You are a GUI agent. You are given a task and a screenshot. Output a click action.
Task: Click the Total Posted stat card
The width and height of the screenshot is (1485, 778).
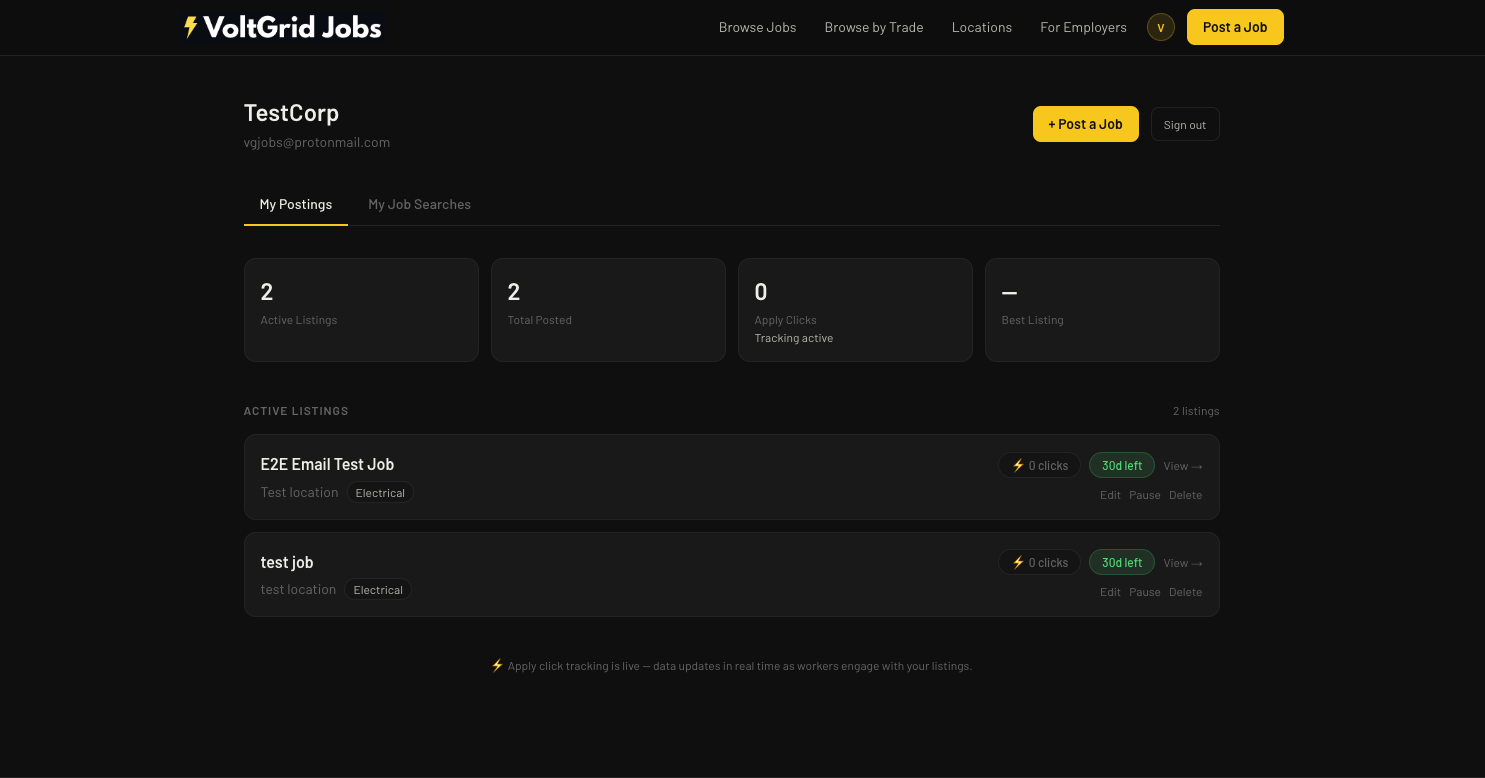(608, 310)
